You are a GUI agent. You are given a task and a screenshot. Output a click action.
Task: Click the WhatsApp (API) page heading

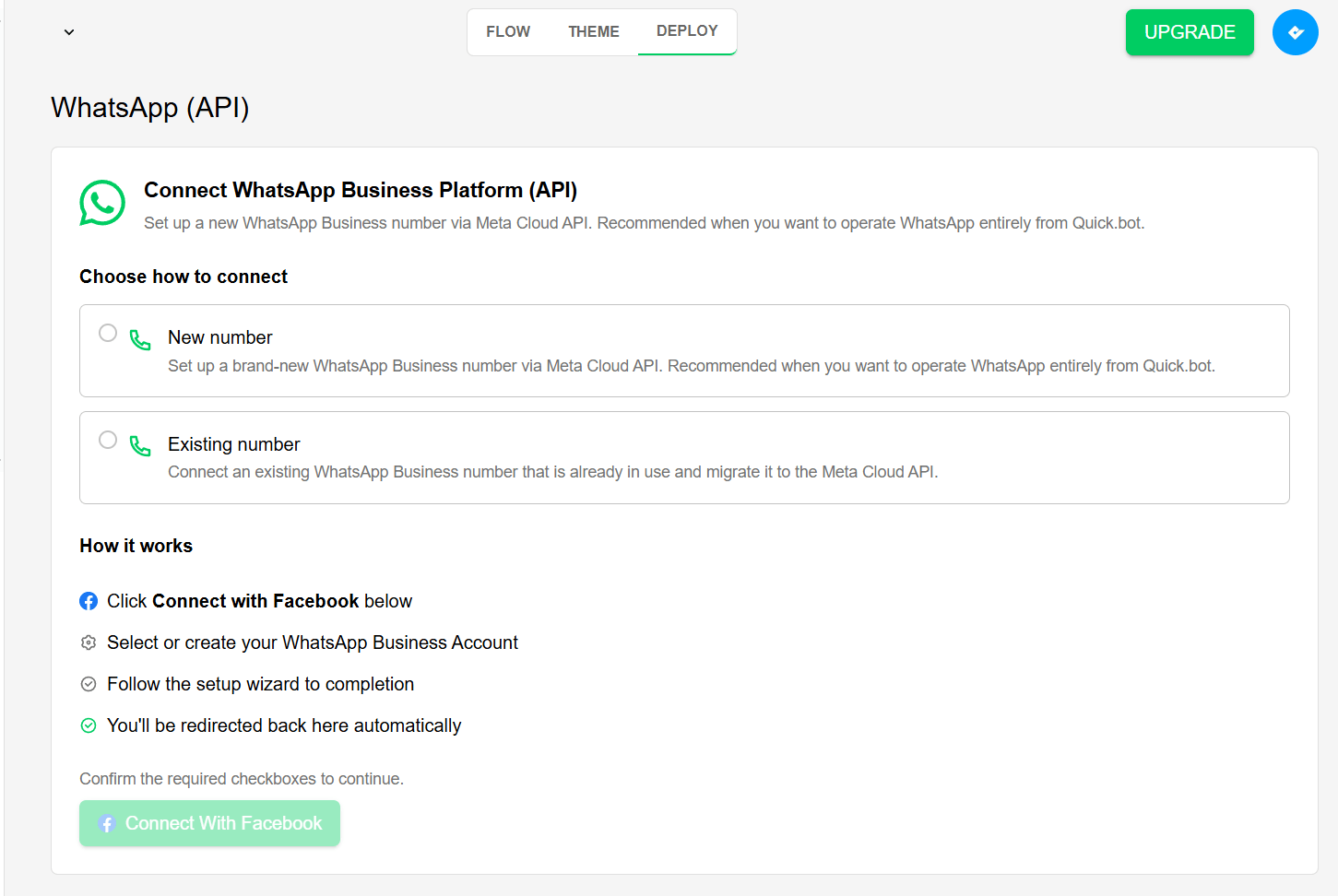(x=150, y=108)
